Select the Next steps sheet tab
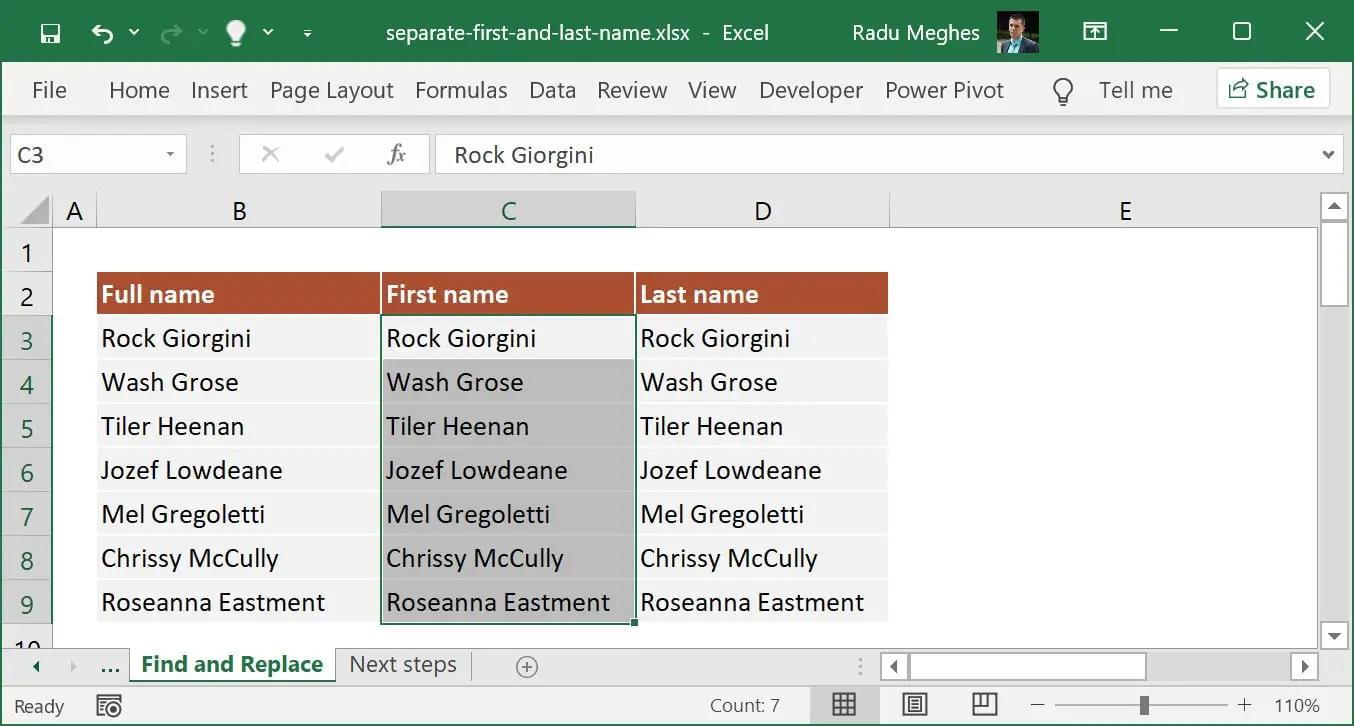This screenshot has width=1354, height=726. pyautogui.click(x=401, y=664)
